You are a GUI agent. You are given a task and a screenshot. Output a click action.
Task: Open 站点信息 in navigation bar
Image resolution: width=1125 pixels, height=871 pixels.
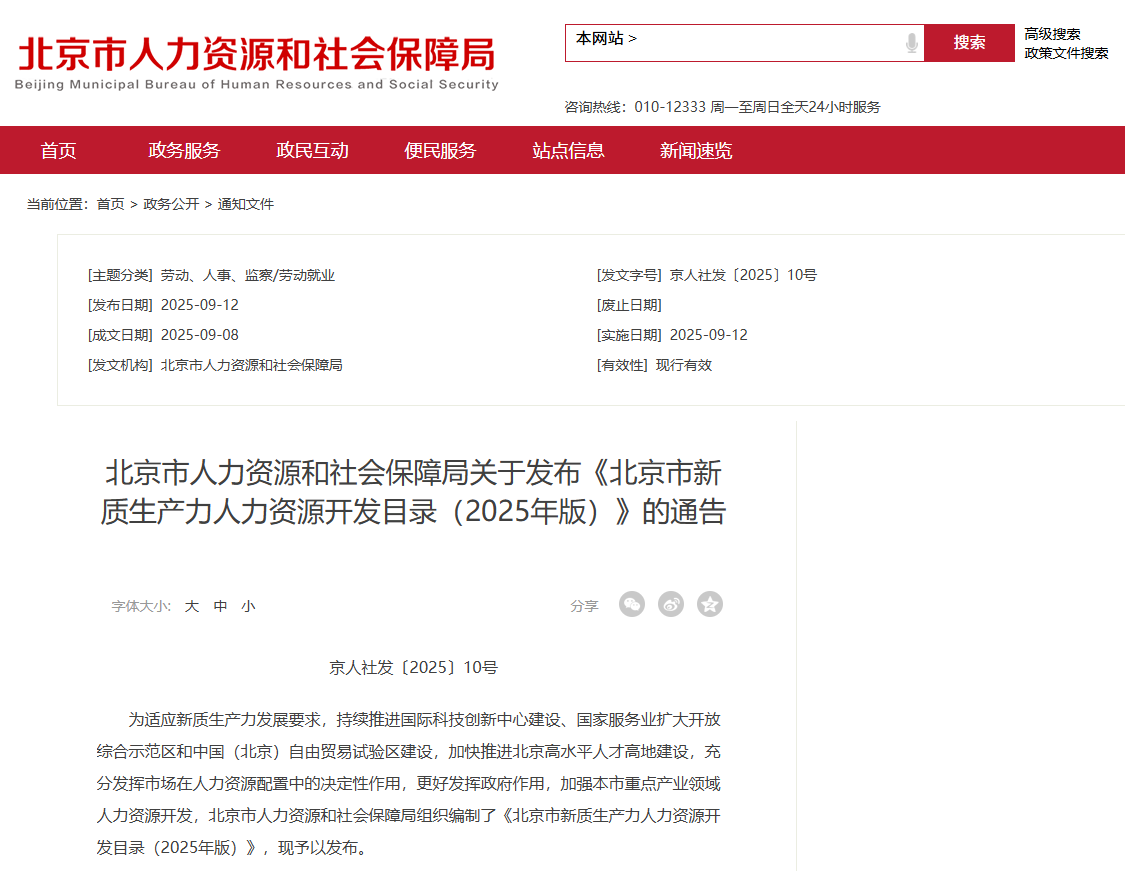(568, 151)
